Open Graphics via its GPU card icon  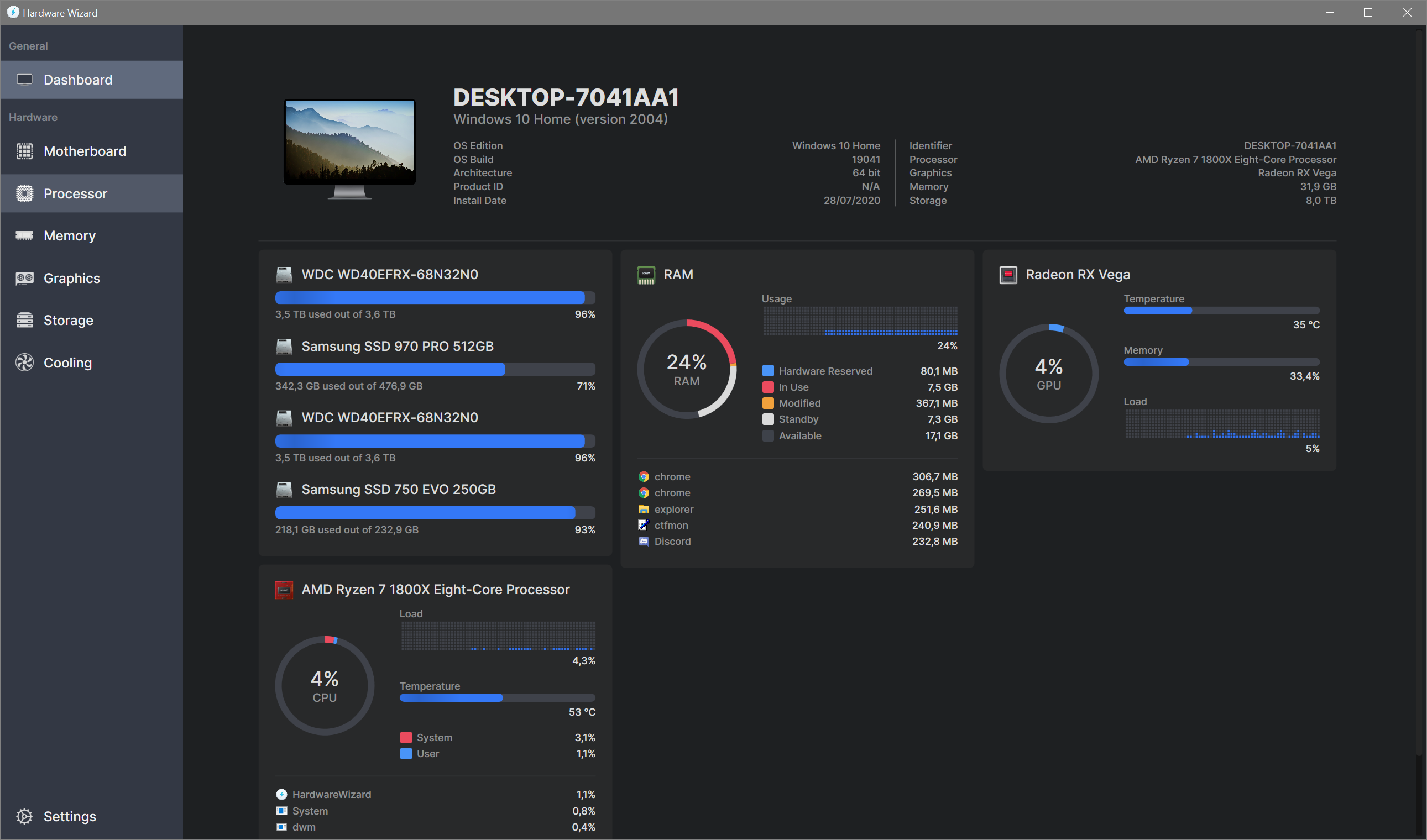(x=24, y=278)
